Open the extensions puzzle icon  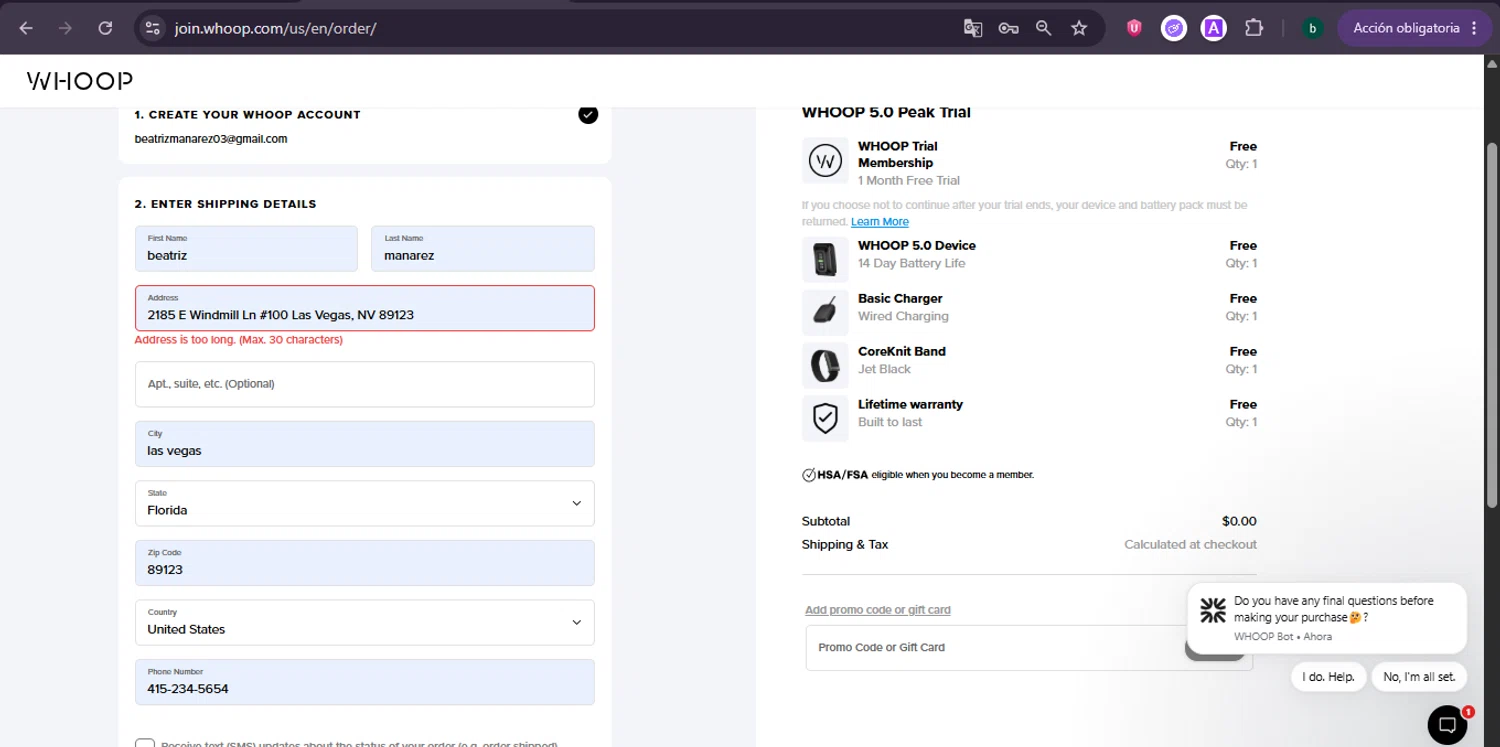point(1254,28)
